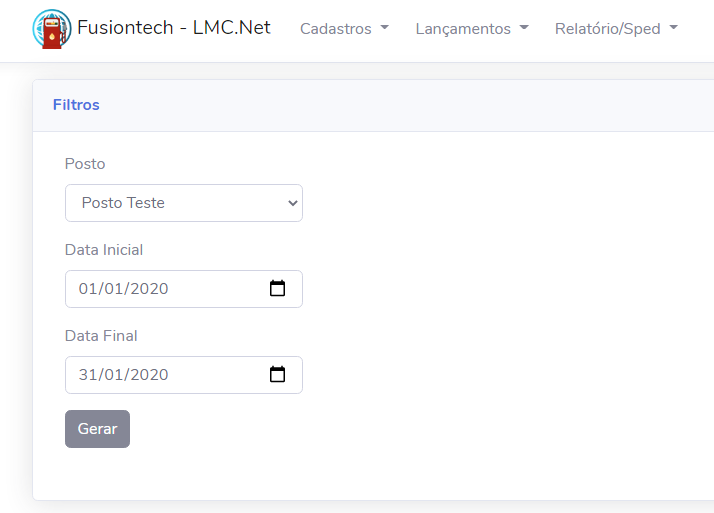
Task: Open the Relatório/Sped menu
Action: [616, 29]
